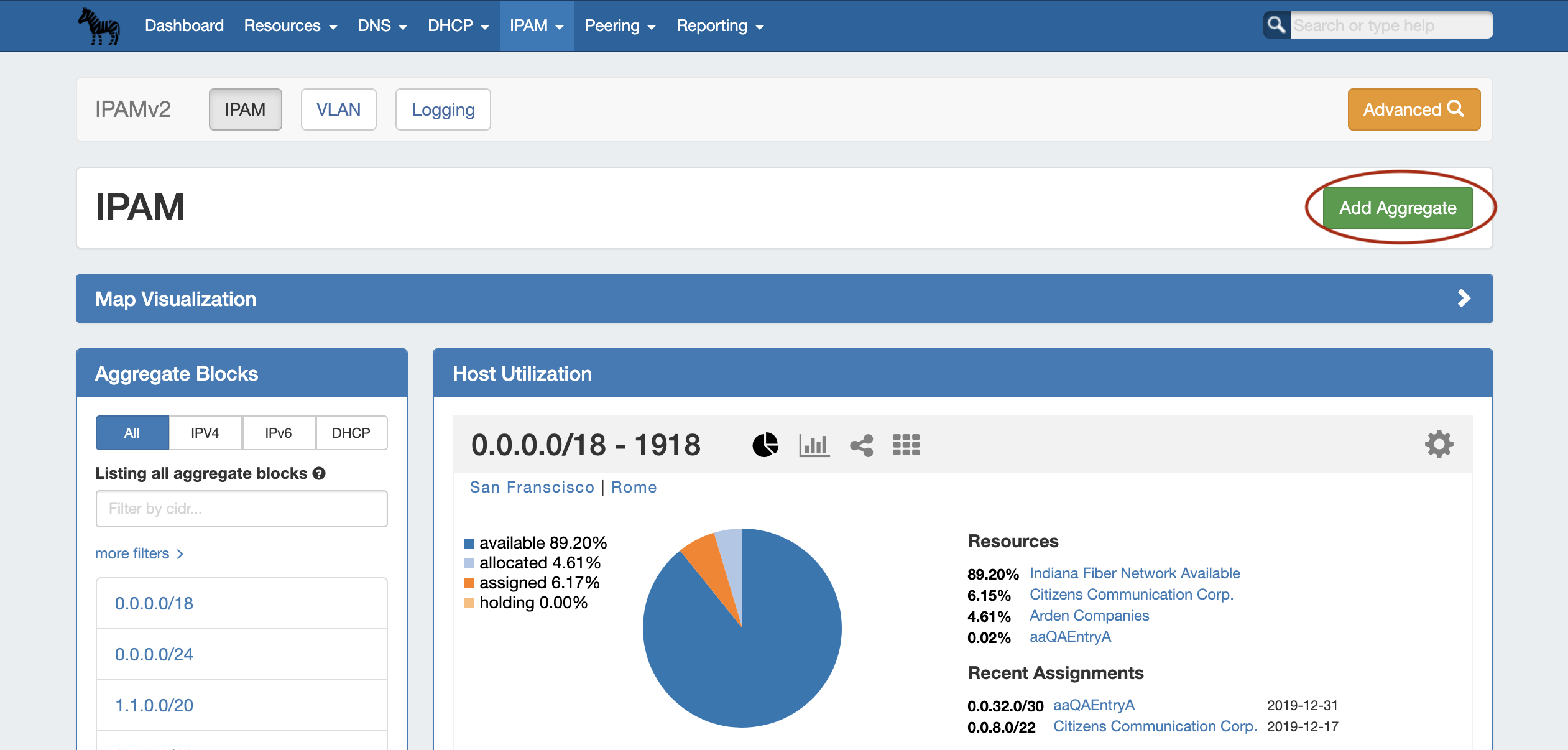Open Host Utilization gear settings

(1439, 444)
